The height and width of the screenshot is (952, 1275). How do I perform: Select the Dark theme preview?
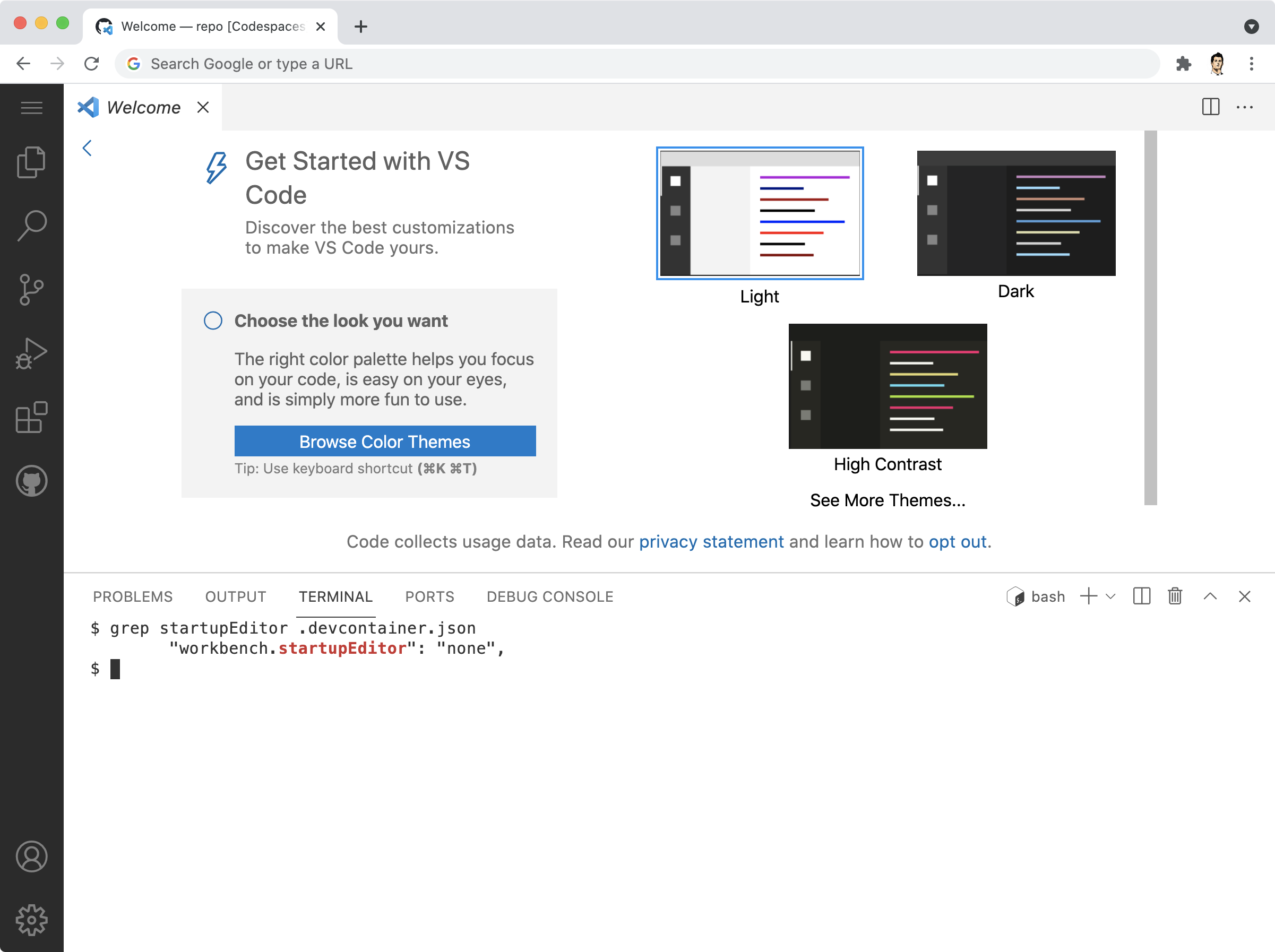(x=1015, y=213)
